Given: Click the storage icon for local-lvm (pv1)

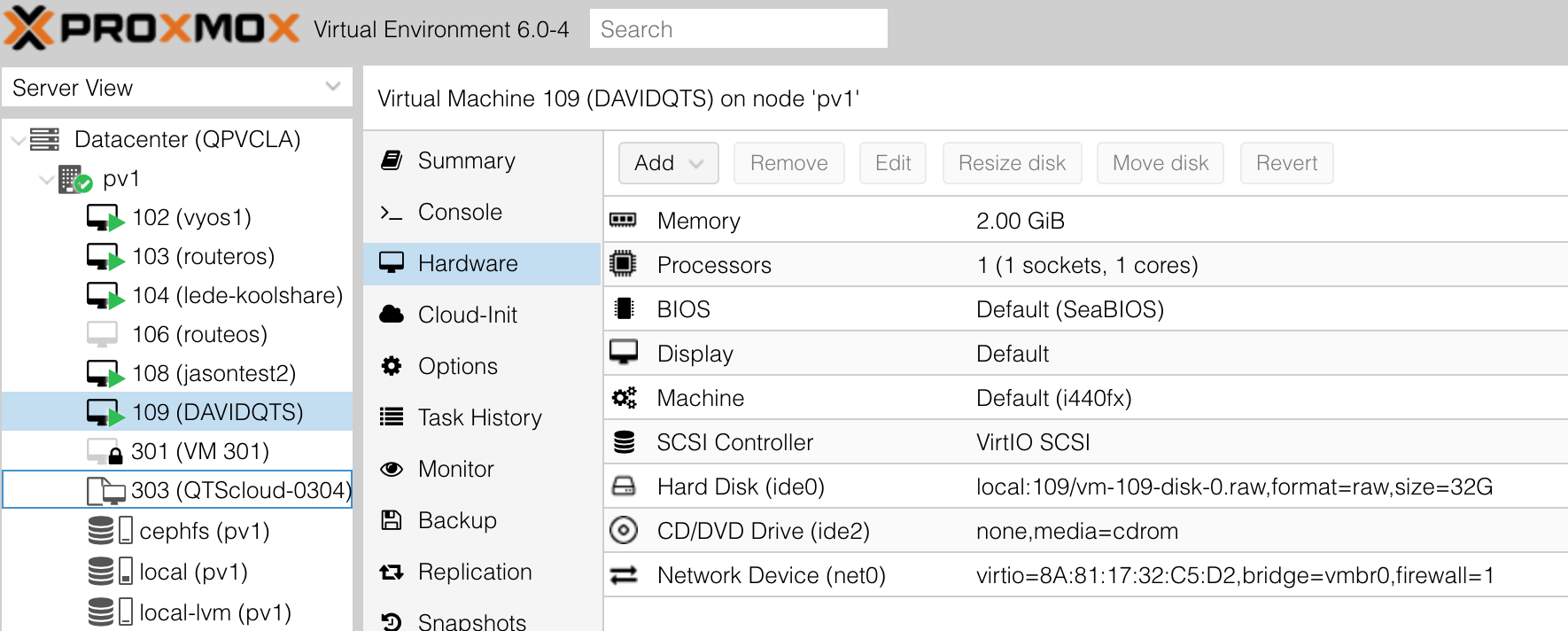Looking at the screenshot, I should 111,612.
